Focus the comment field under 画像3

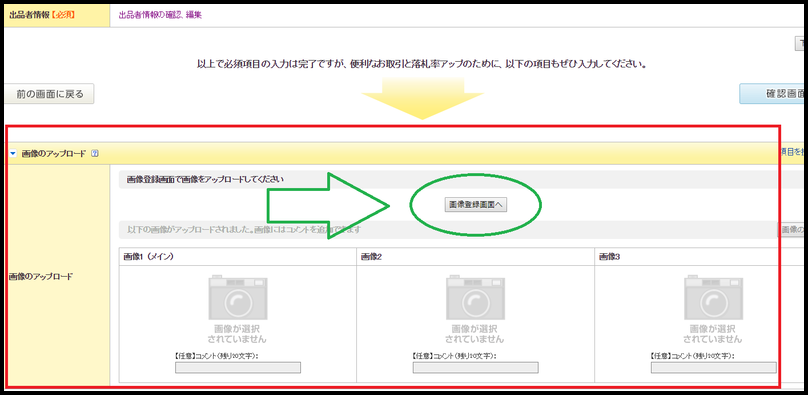tap(713, 368)
